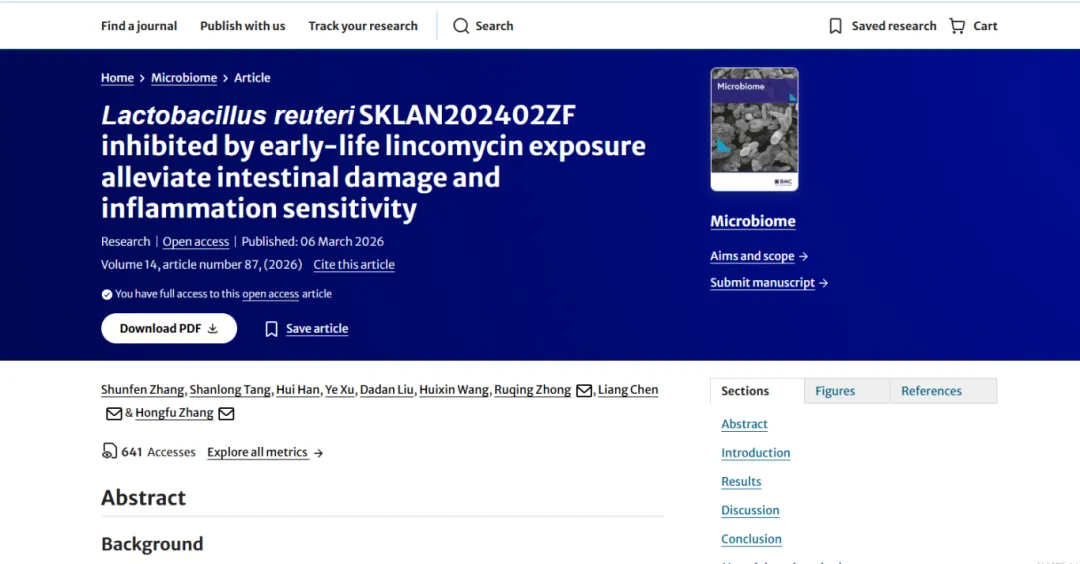Jump to Abstract in Sections list
This screenshot has height=564, width=1080.
point(745,424)
